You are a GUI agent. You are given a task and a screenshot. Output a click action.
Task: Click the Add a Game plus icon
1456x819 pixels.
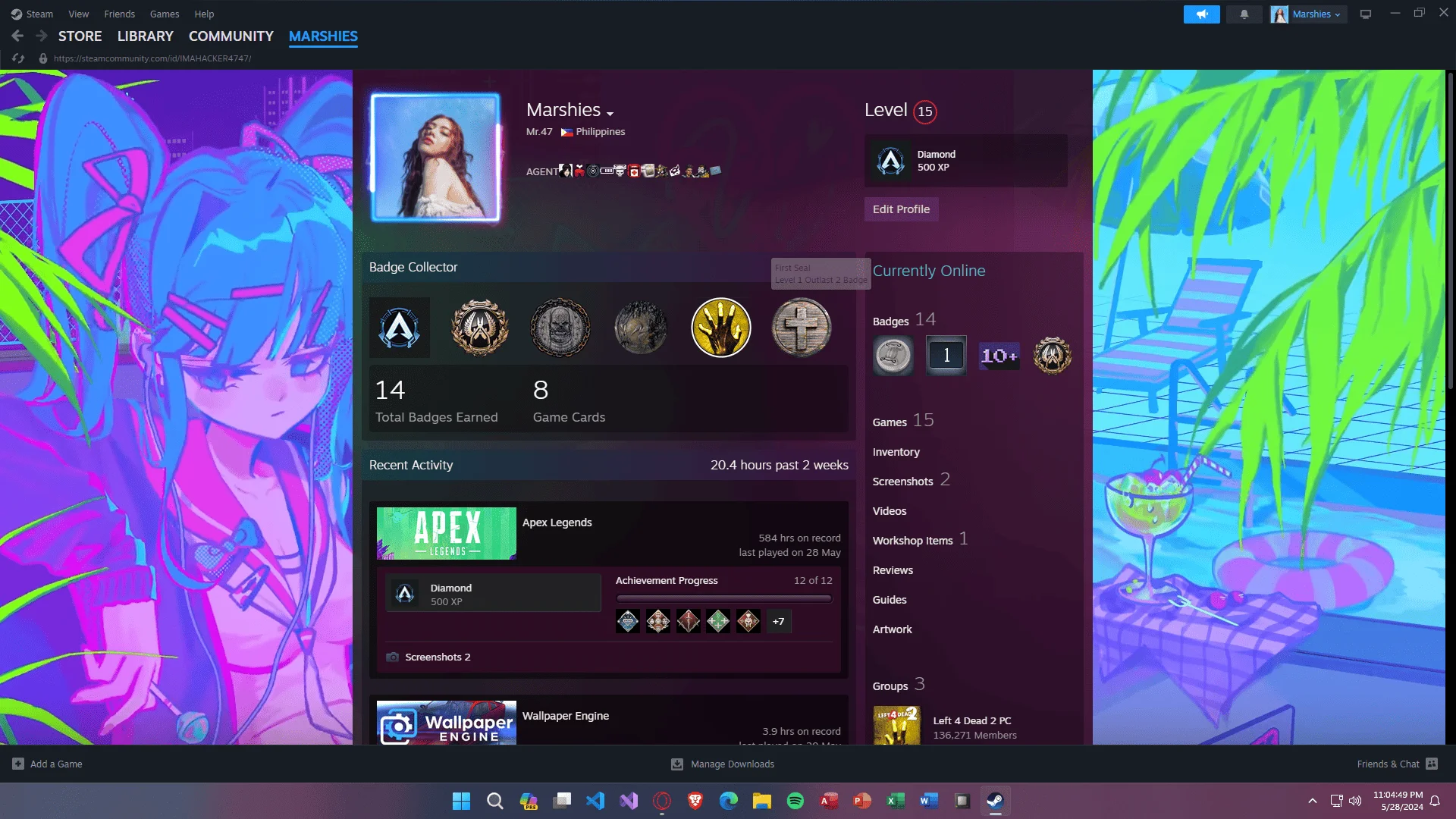[18, 764]
